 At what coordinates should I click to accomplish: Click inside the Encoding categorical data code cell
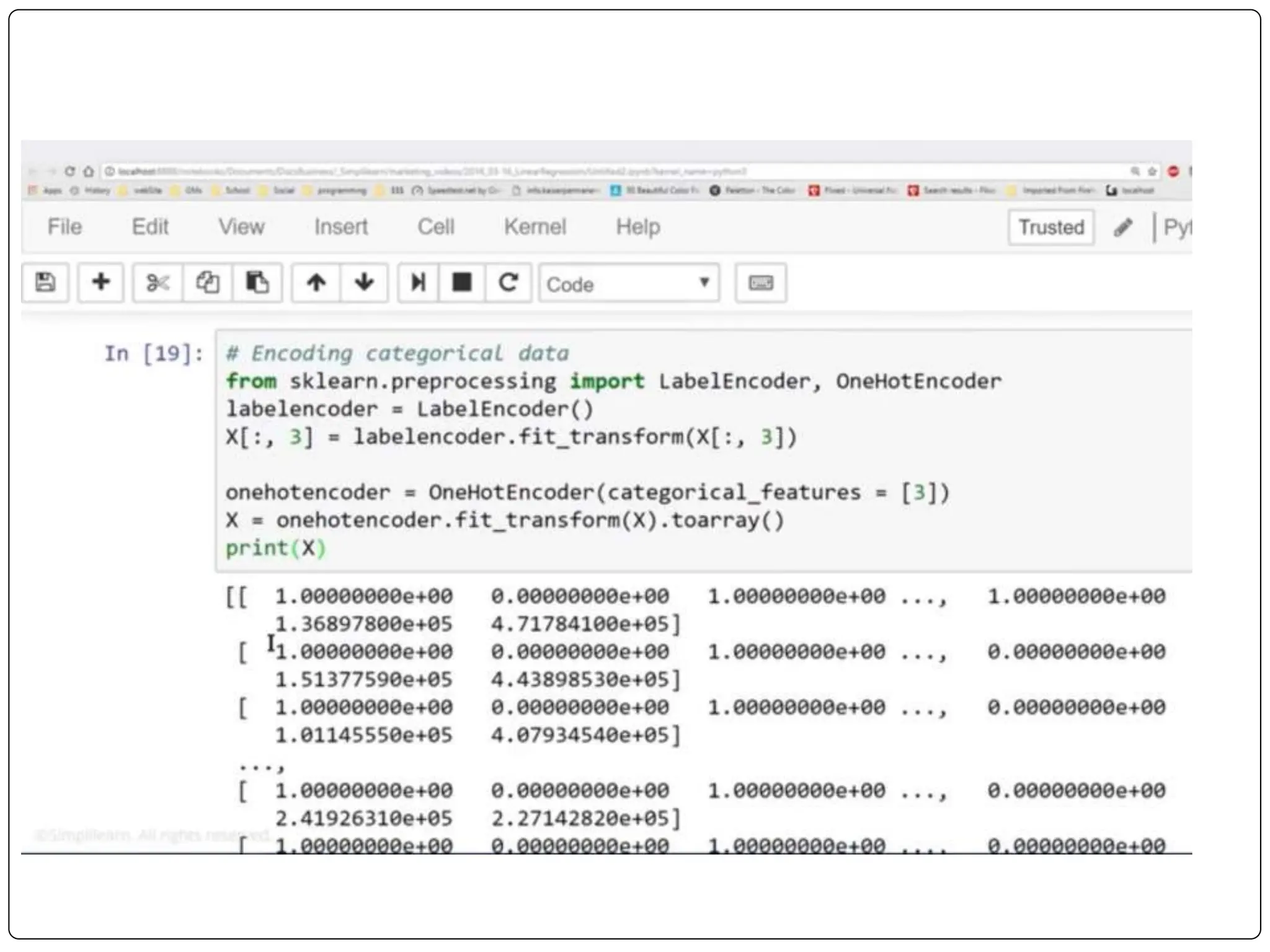click(682, 465)
